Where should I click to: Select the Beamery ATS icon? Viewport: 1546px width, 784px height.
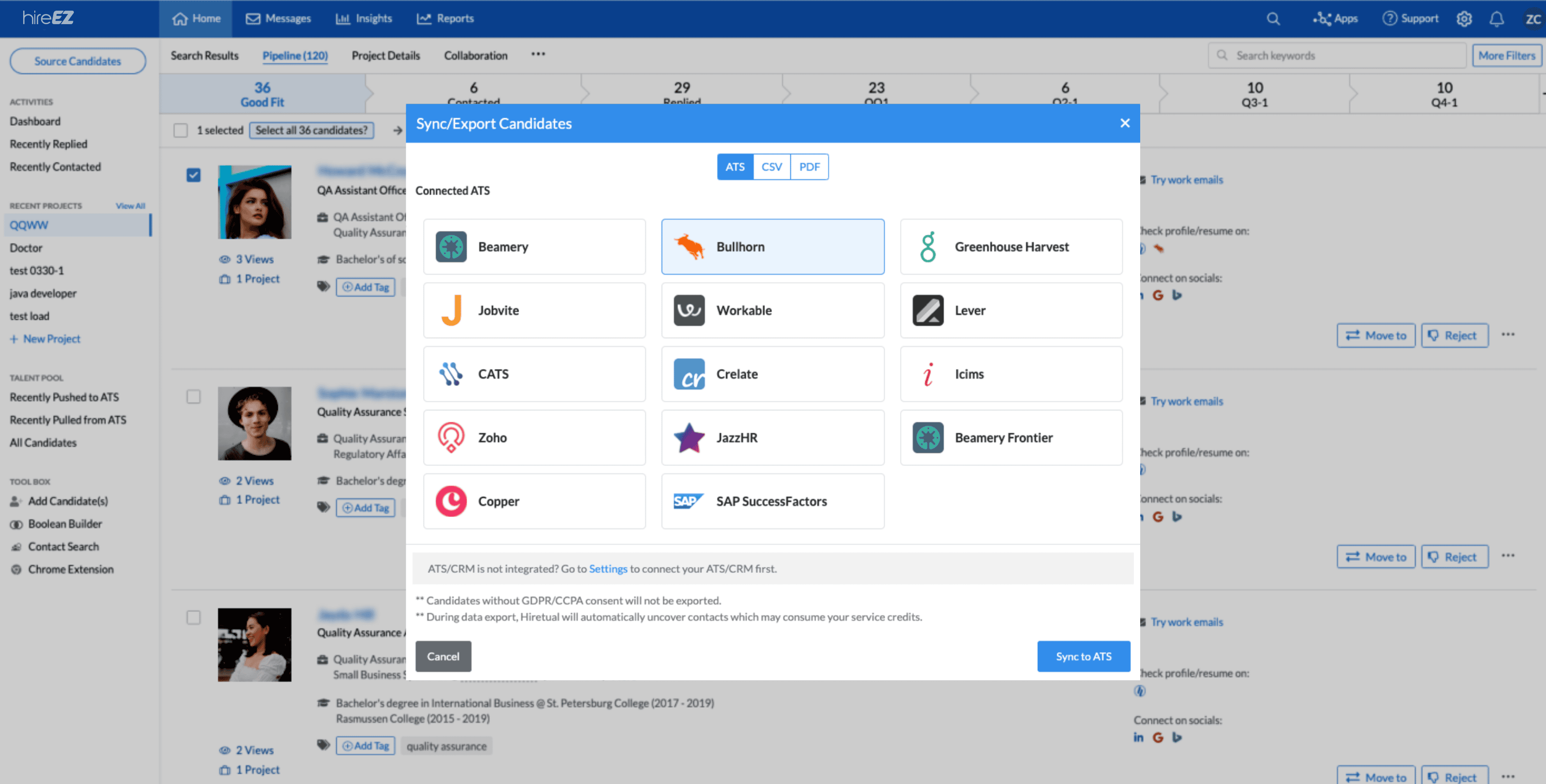[451, 246]
